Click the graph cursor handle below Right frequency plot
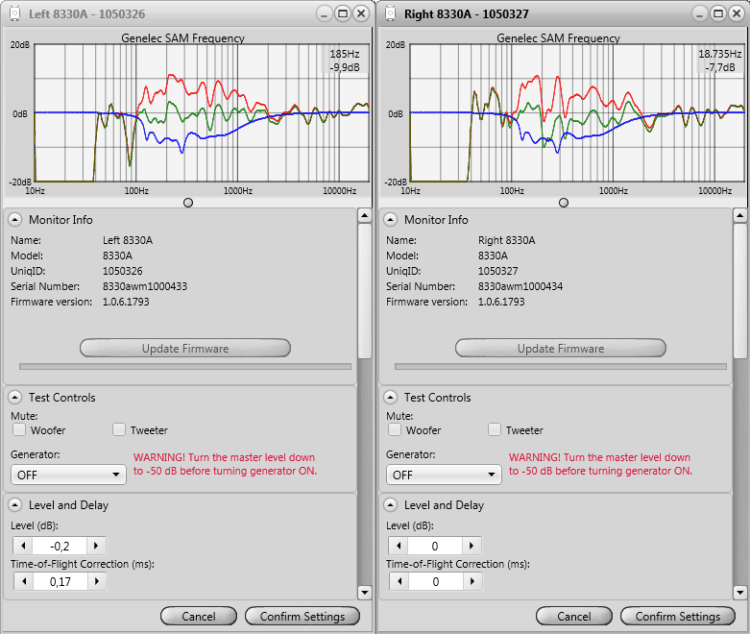 coord(563,203)
